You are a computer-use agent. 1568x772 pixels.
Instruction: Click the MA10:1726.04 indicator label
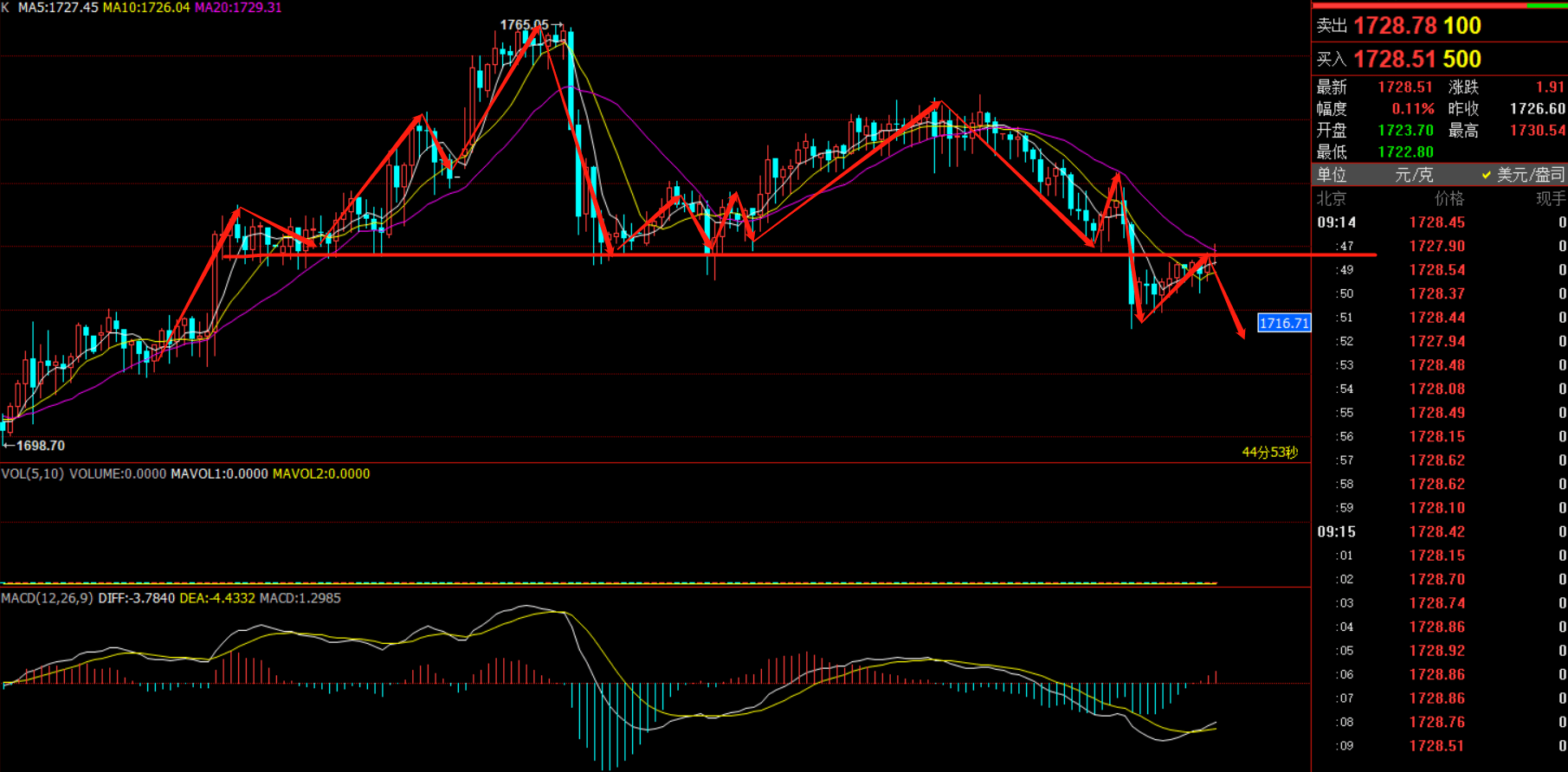[x=146, y=7]
